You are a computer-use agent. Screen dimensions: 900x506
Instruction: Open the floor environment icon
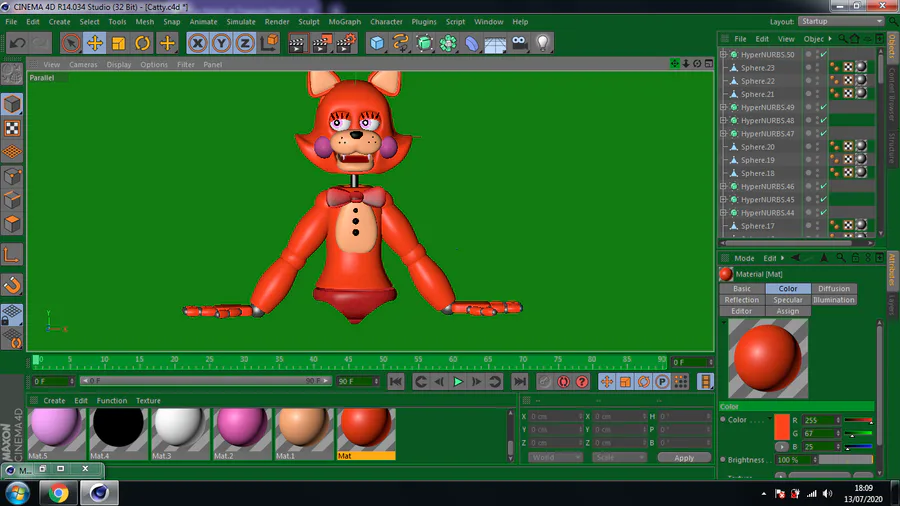pos(495,43)
